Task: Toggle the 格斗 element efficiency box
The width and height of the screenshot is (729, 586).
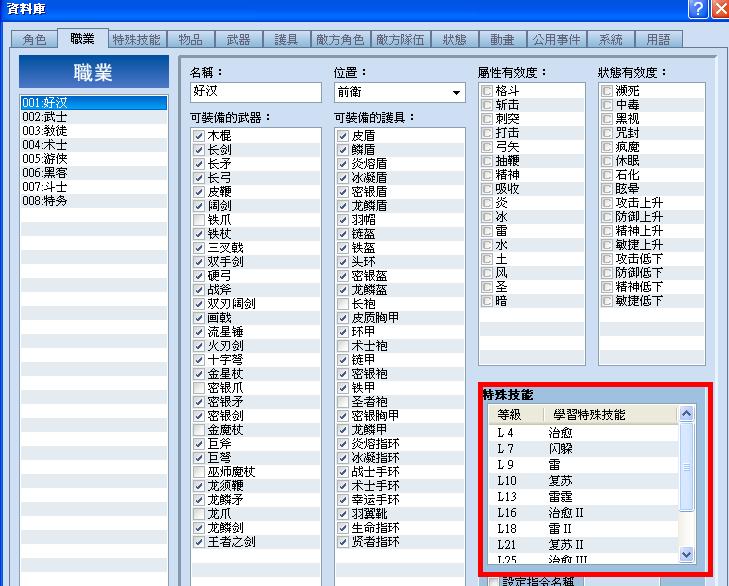Action: pos(487,91)
